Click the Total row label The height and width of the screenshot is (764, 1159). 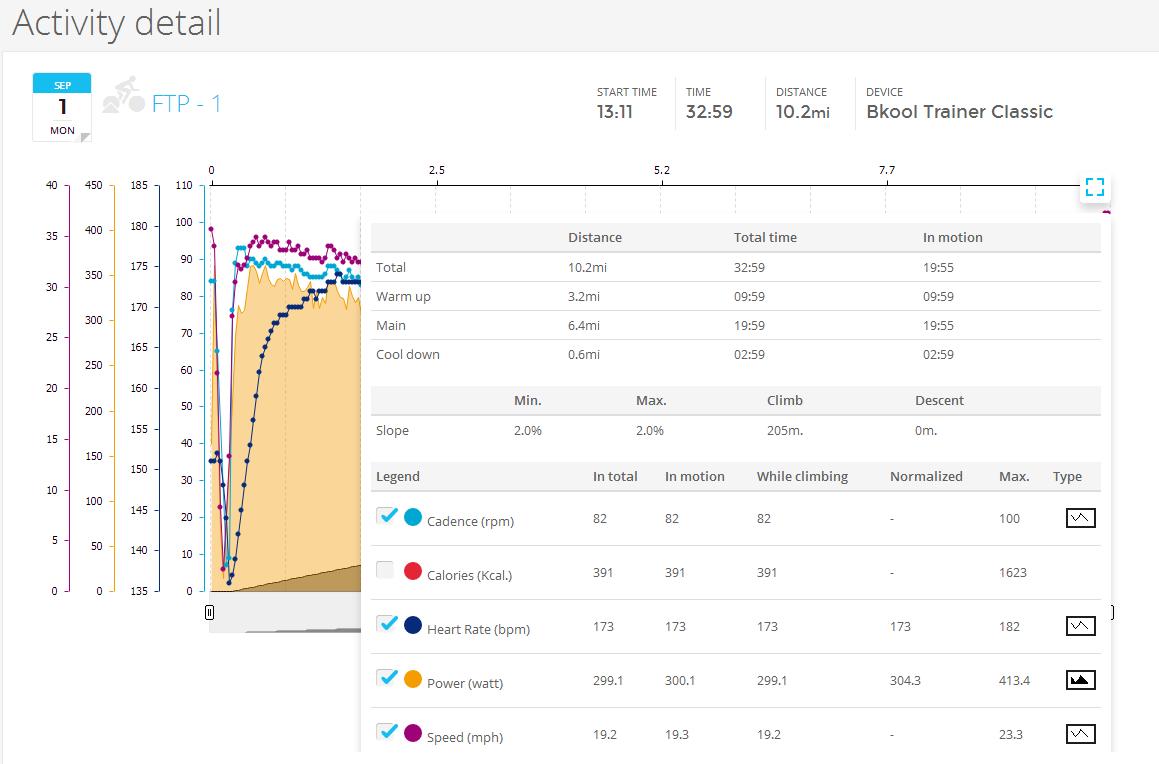click(390, 267)
